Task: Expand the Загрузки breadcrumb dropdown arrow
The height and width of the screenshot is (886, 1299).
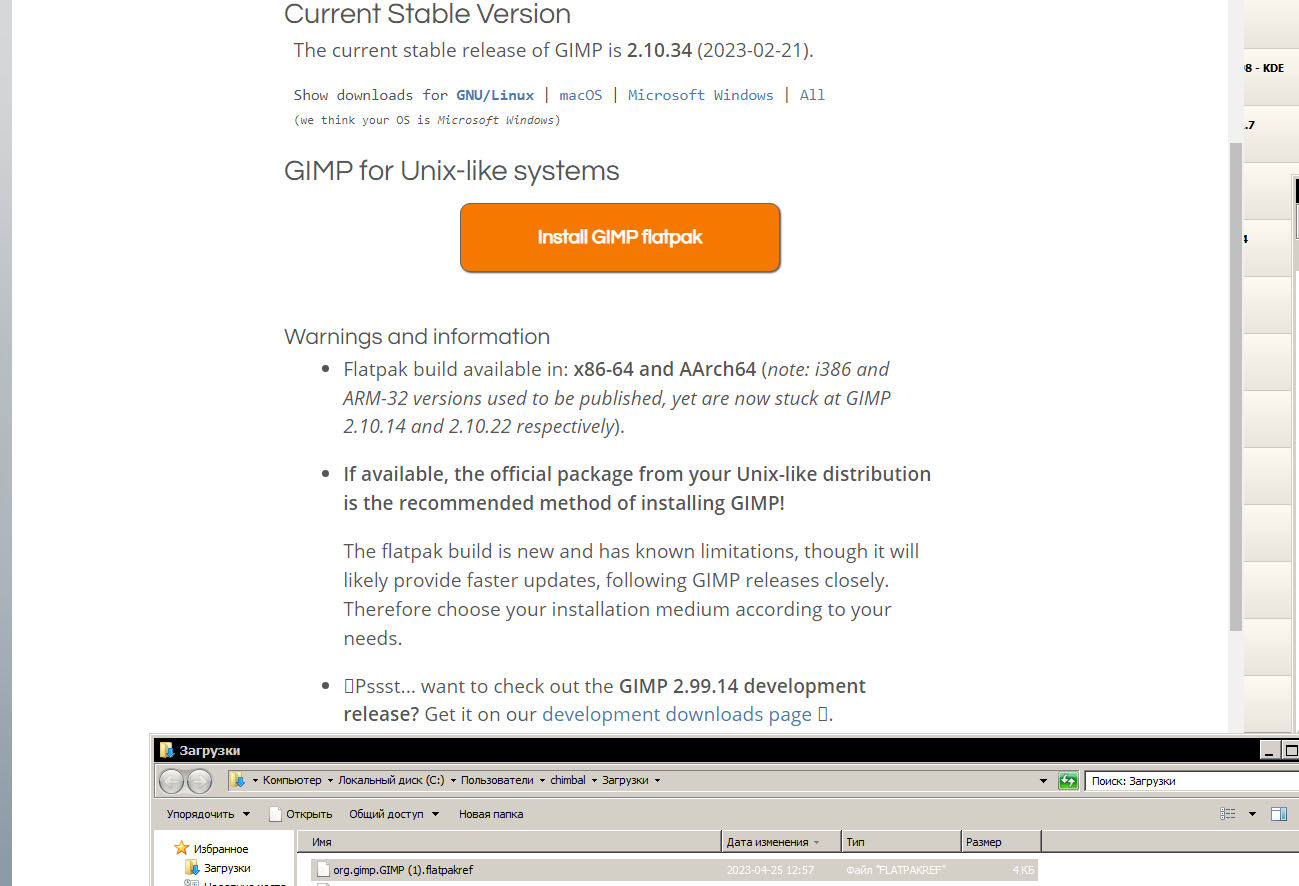Action: pyautogui.click(x=657, y=780)
